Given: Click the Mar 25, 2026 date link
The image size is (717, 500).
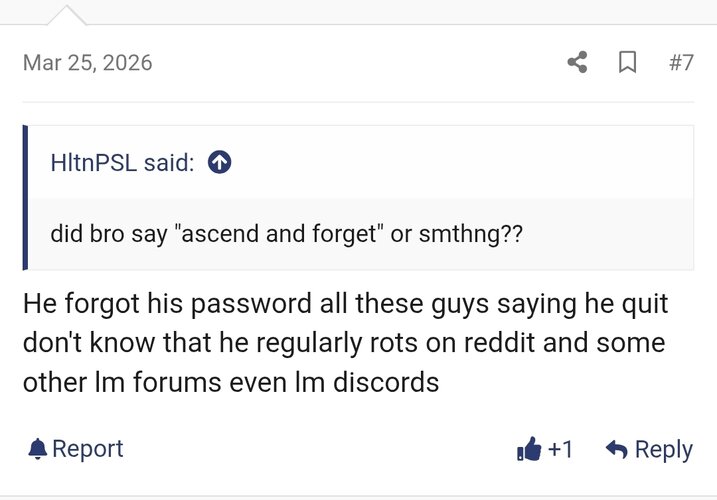Looking at the screenshot, I should (x=88, y=62).
